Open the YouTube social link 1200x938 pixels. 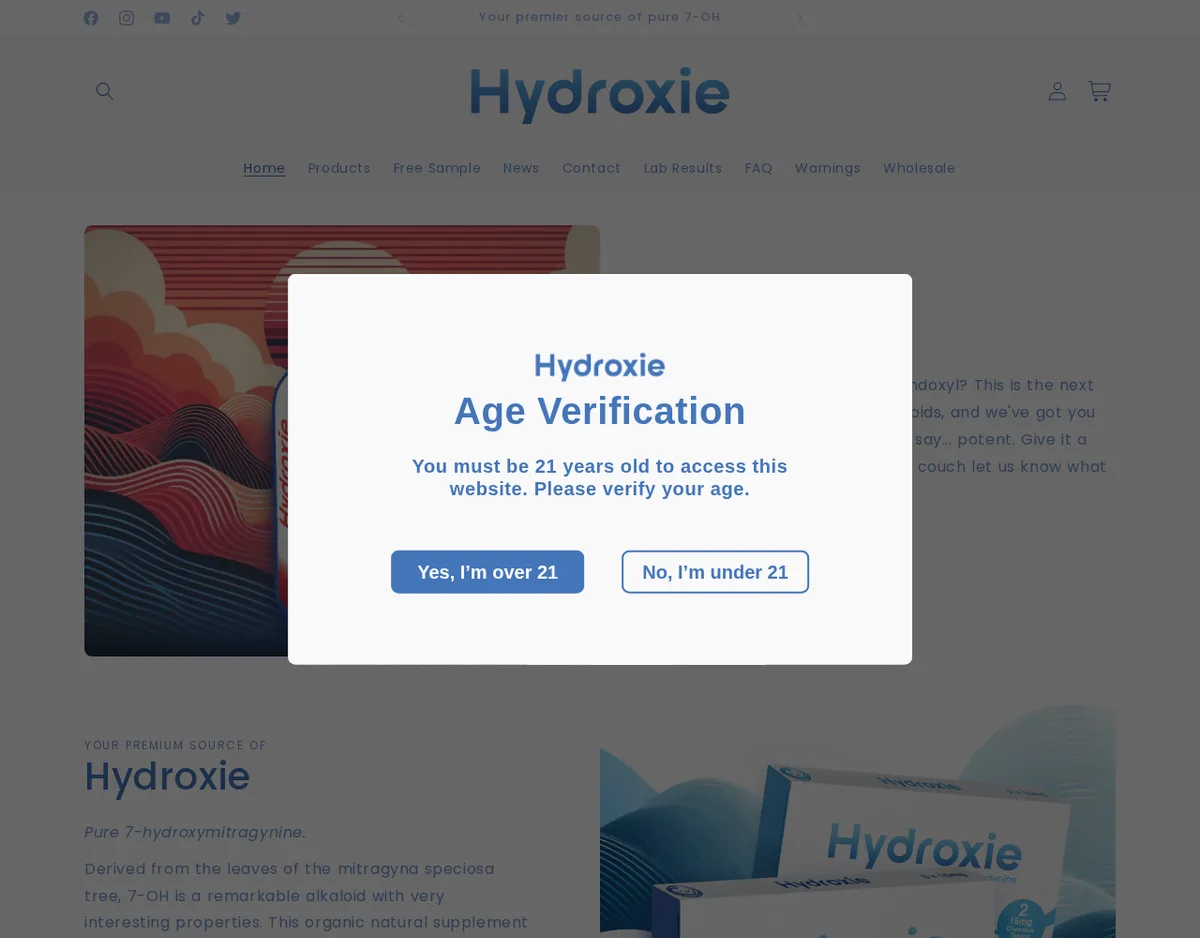pyautogui.click(x=162, y=18)
